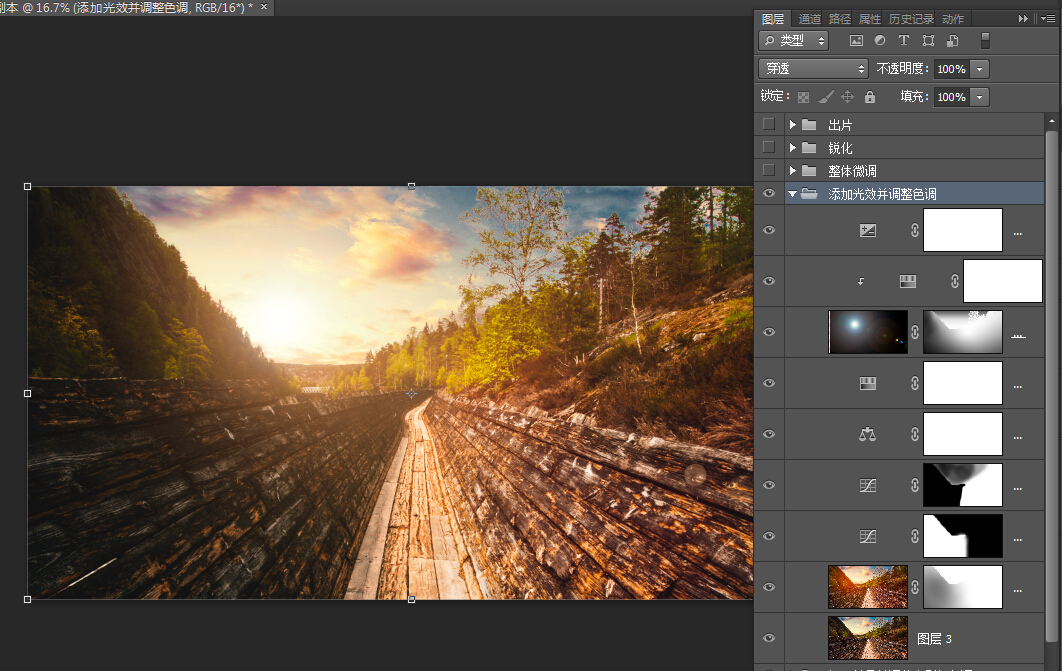
Task: Close the document tab with ×
Action: (264, 7)
